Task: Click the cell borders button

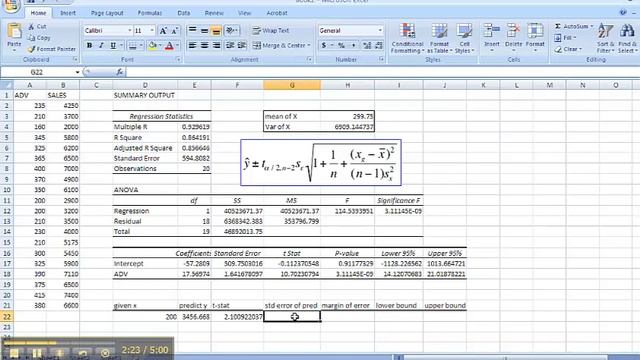Action: (x=132, y=46)
